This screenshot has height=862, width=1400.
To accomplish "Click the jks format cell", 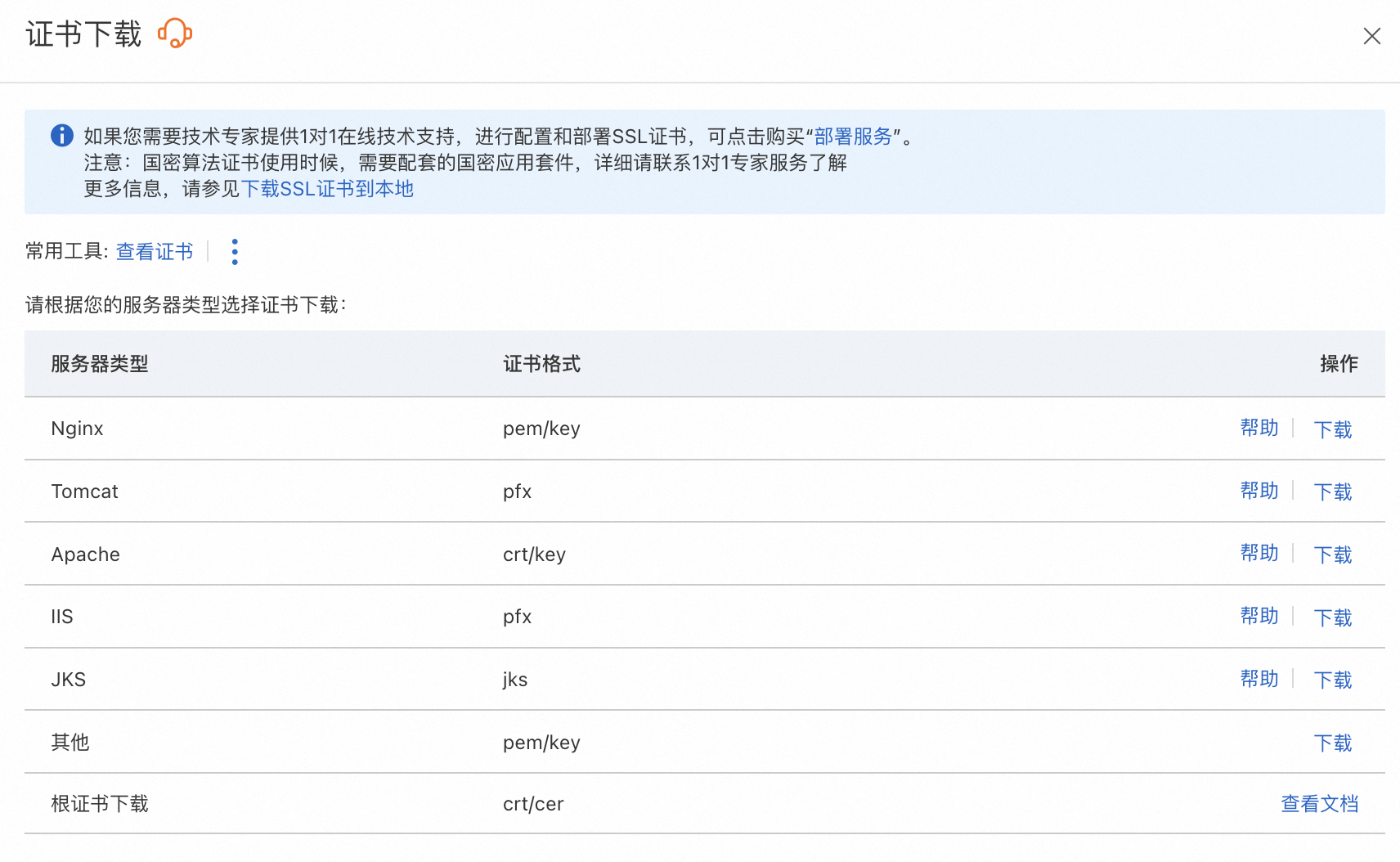I will [x=515, y=680].
